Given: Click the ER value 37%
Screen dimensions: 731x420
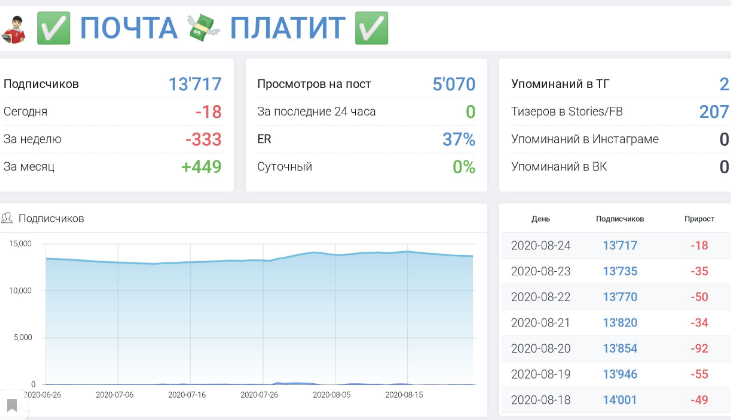Looking at the screenshot, I should (x=459, y=139).
